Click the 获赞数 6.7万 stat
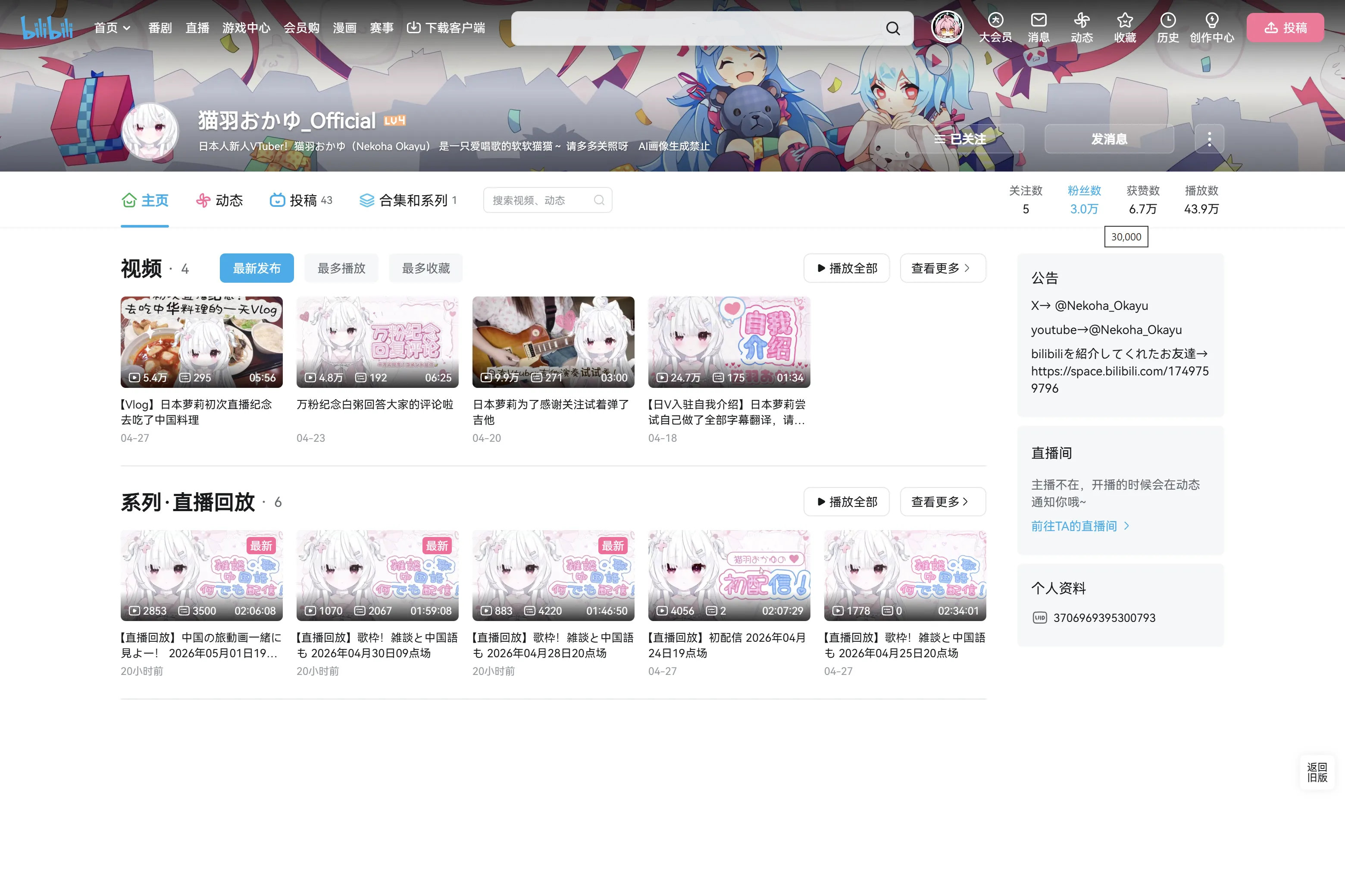1345x896 pixels. pos(1143,200)
